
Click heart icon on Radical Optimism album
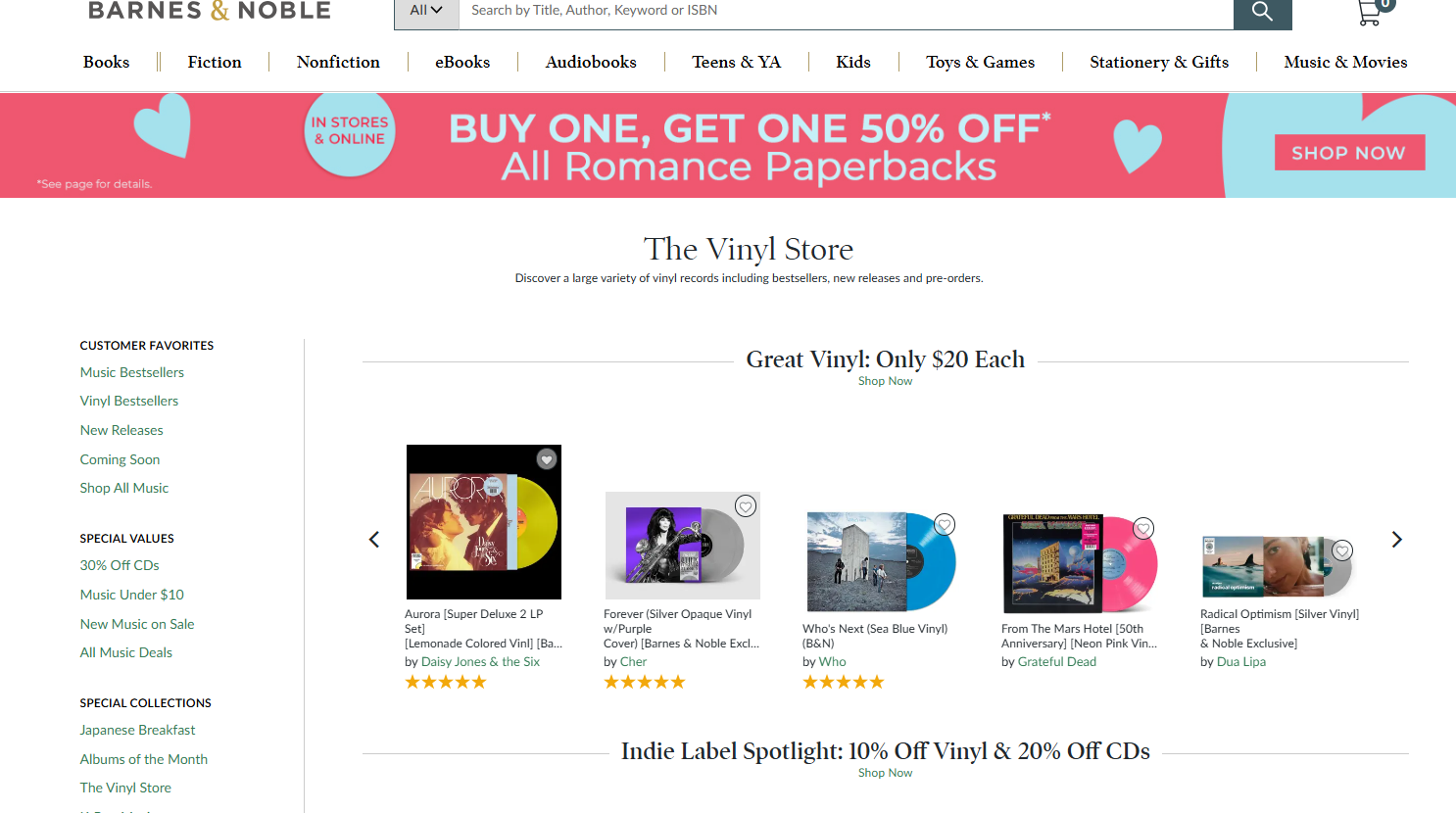point(1342,550)
